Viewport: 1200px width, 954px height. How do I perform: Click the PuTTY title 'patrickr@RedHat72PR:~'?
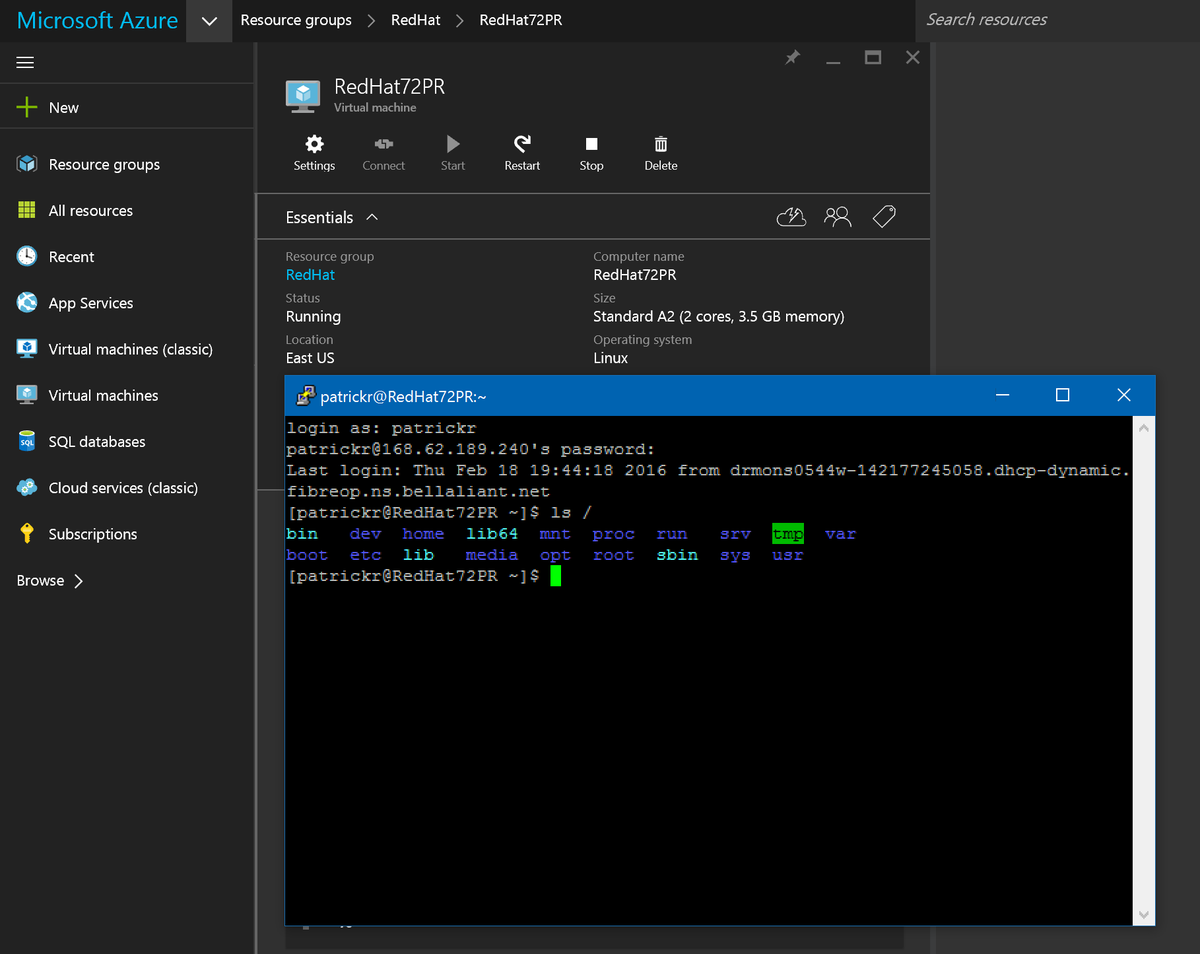click(403, 397)
